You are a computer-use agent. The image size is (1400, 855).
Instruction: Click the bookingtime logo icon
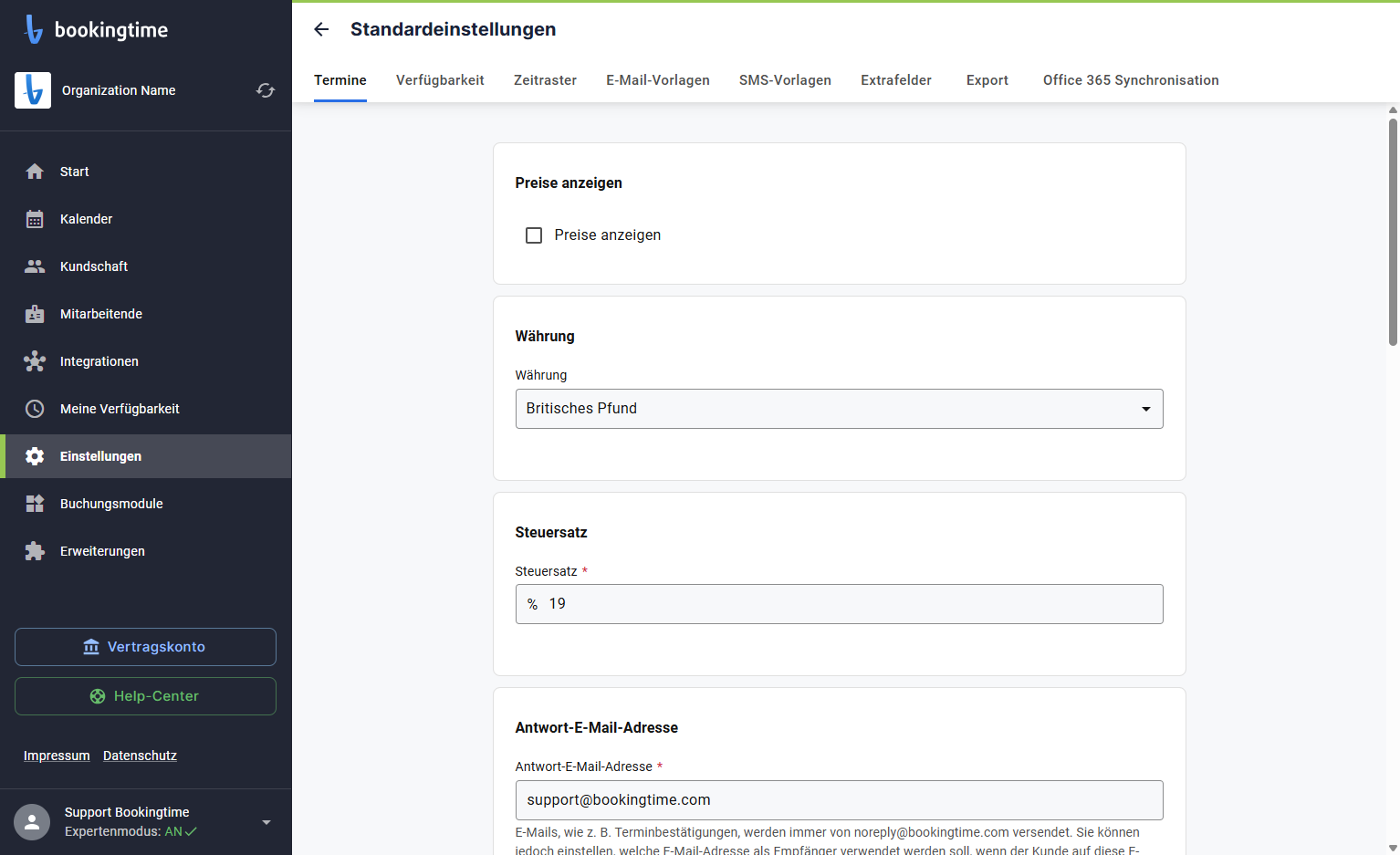point(34,29)
